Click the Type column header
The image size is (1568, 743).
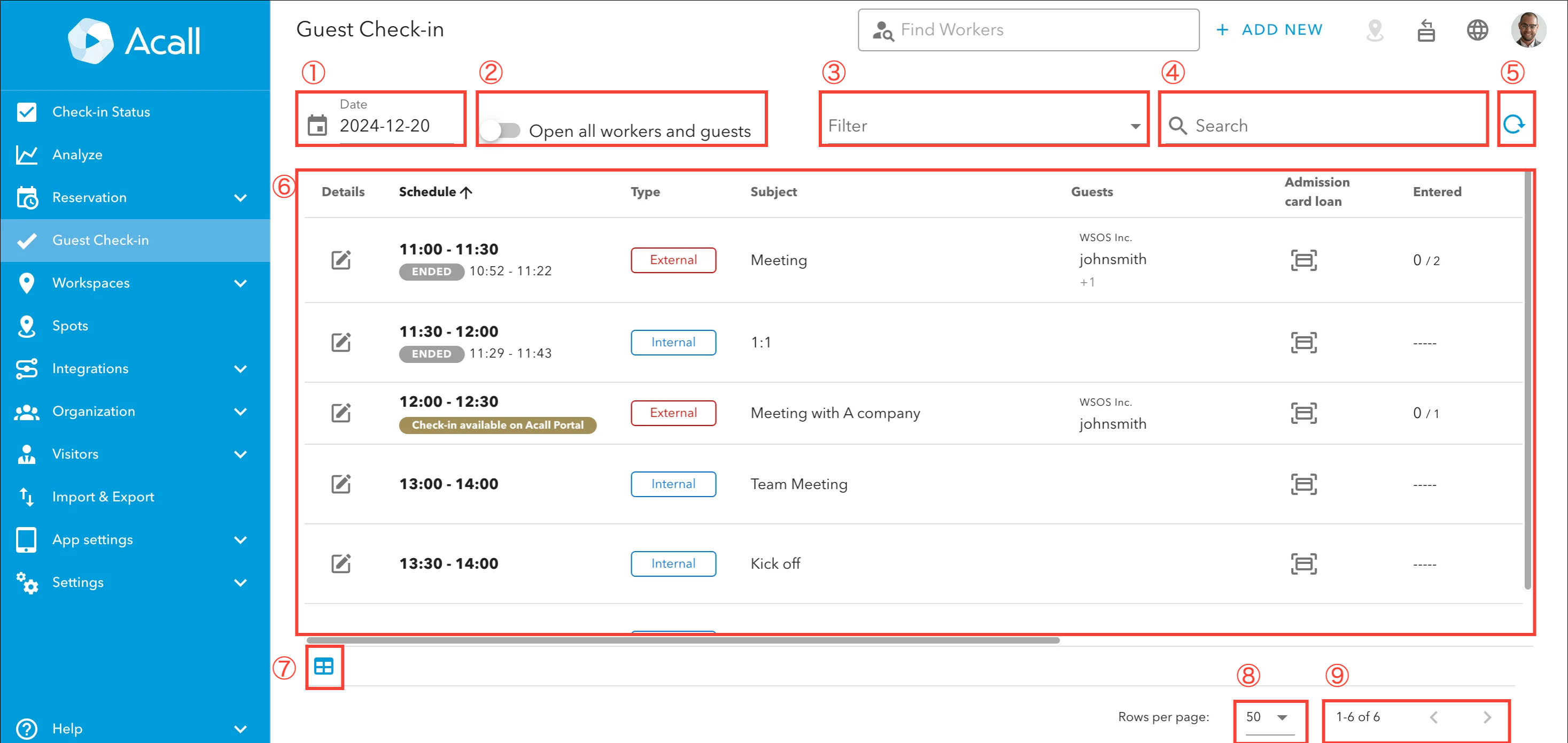click(x=645, y=192)
